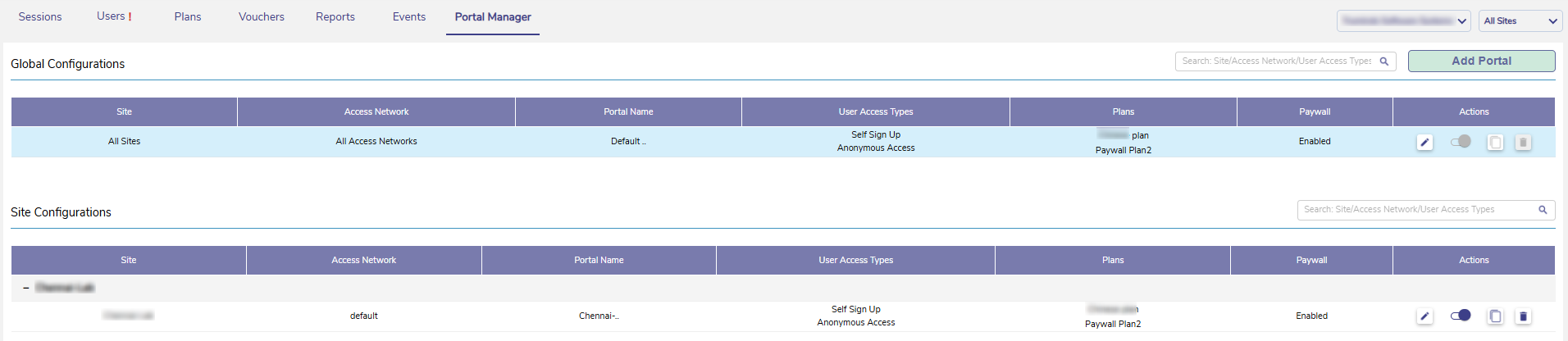This screenshot has height=341, width=1568.
Task: Edit the Chennai site portal with pencil icon
Action: coord(1424,316)
